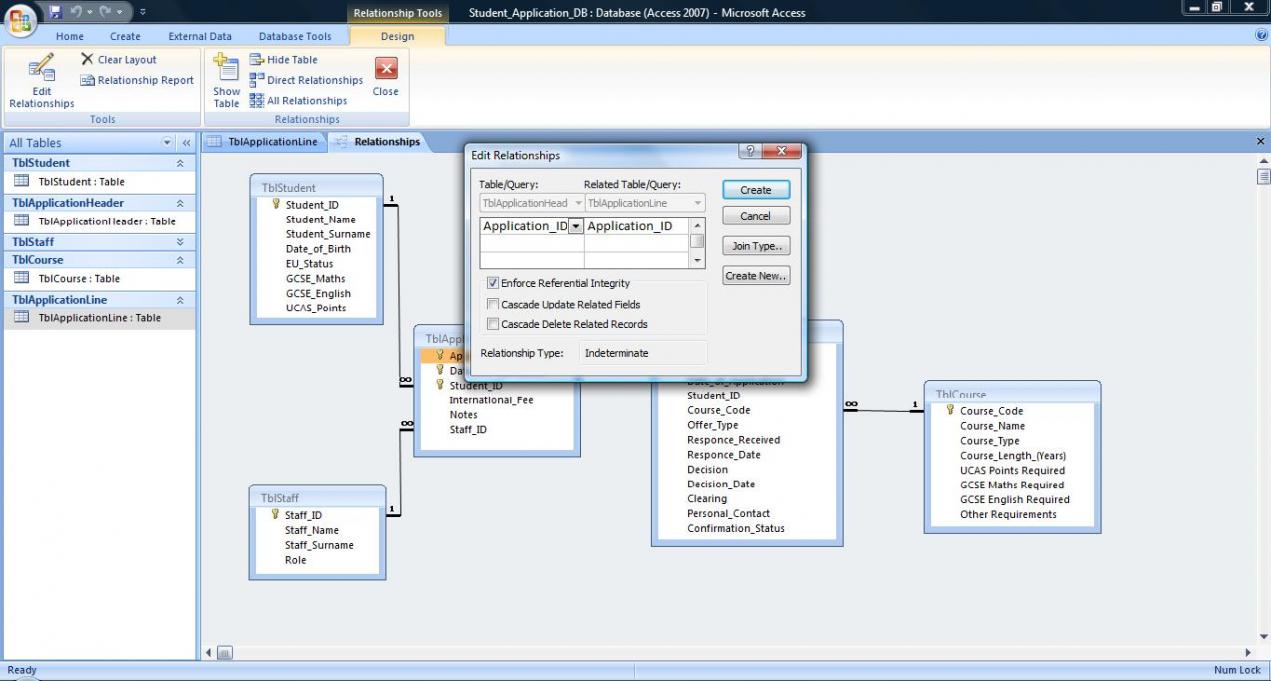Select EU_Status field in TblStudent

point(309,264)
